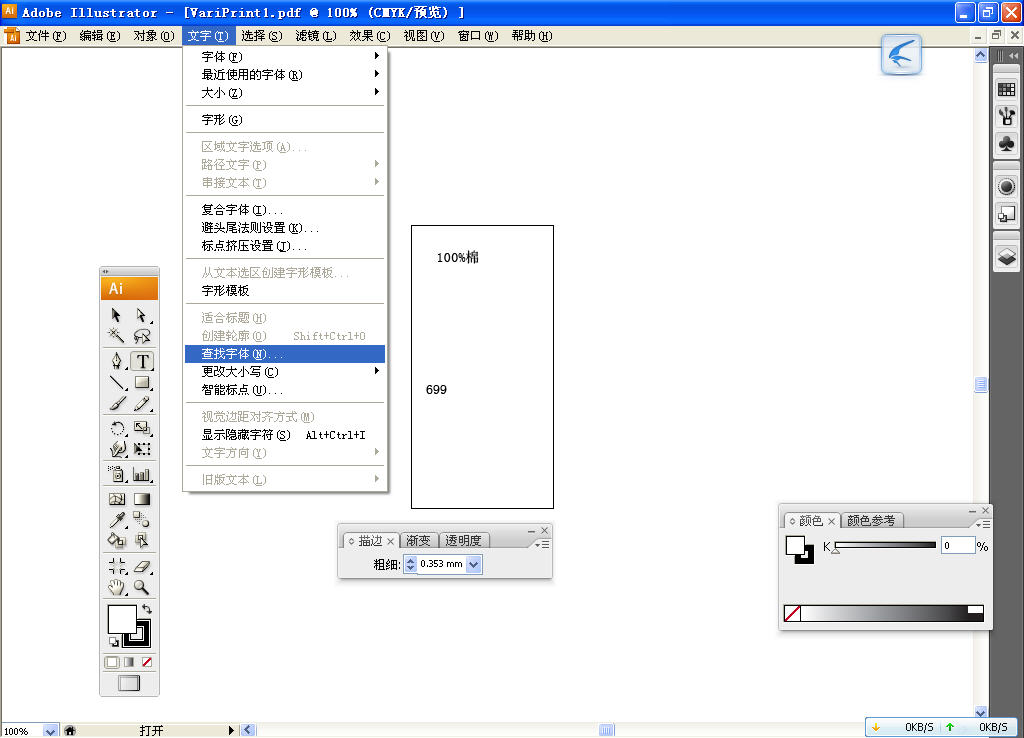This screenshot has height=738, width=1024.
Task: Select the Eraser tool
Action: tap(142, 566)
